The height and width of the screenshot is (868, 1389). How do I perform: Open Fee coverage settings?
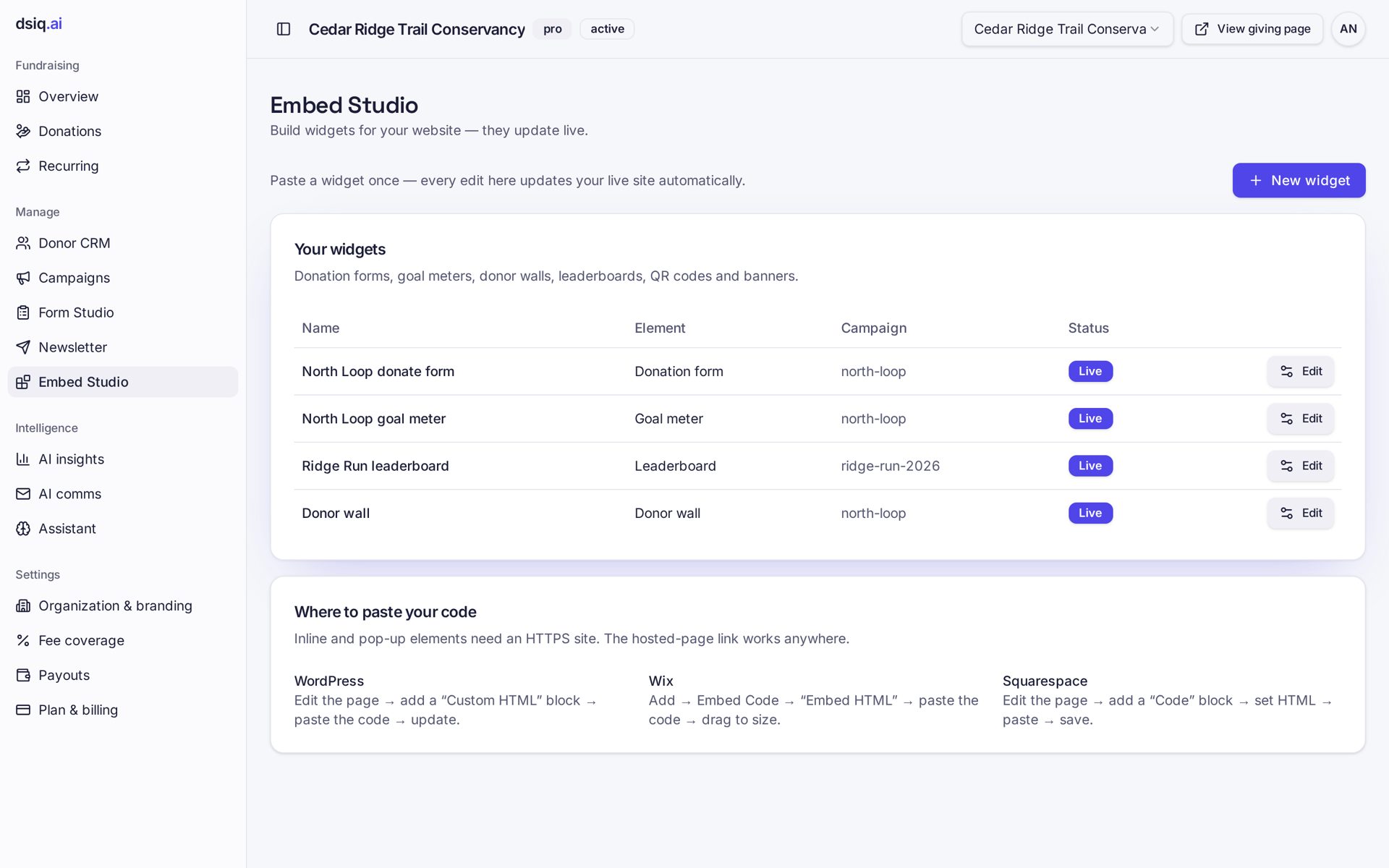123,640
